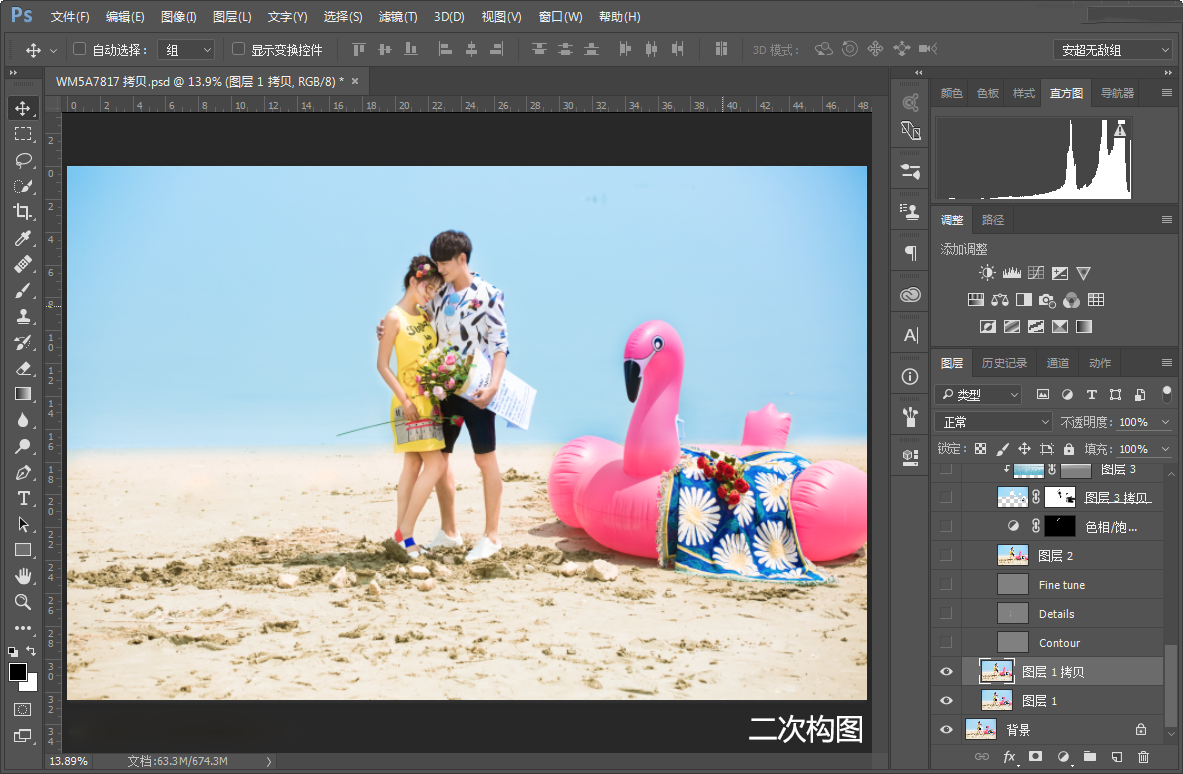Select the Clone Stamp tool
This screenshot has width=1183, height=774.
click(x=23, y=316)
